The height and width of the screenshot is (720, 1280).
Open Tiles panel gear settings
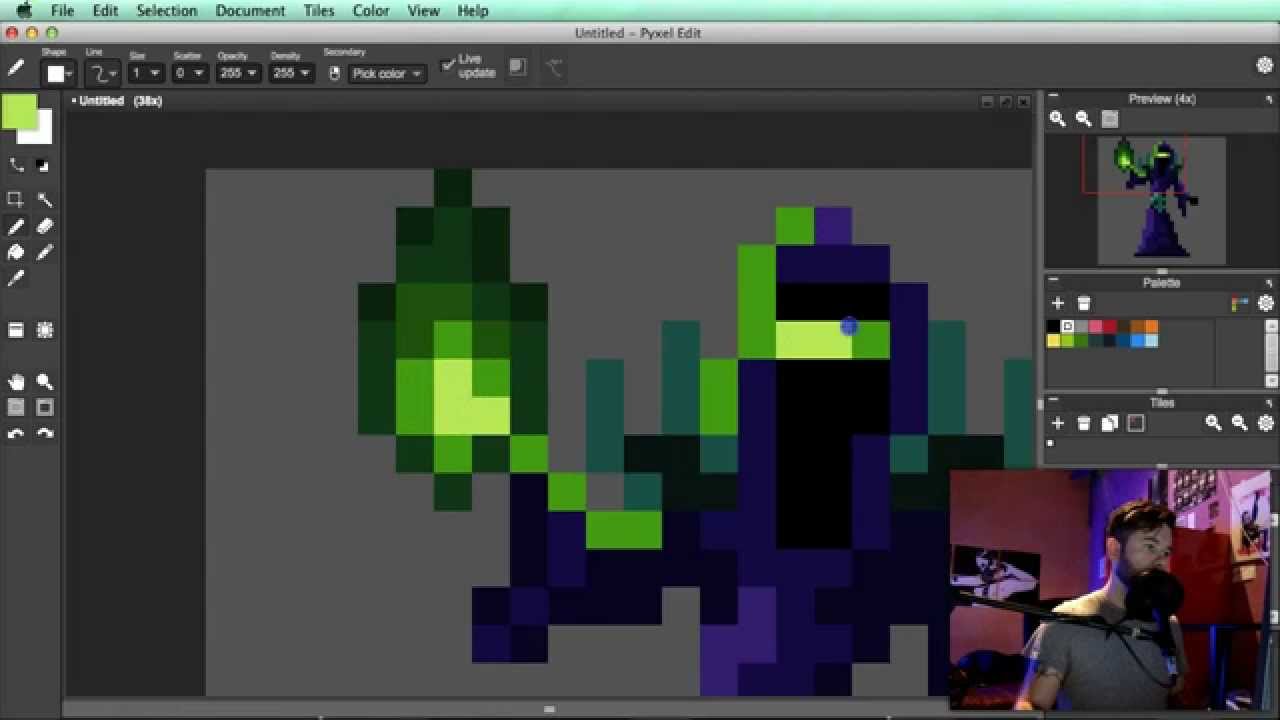pos(1265,423)
